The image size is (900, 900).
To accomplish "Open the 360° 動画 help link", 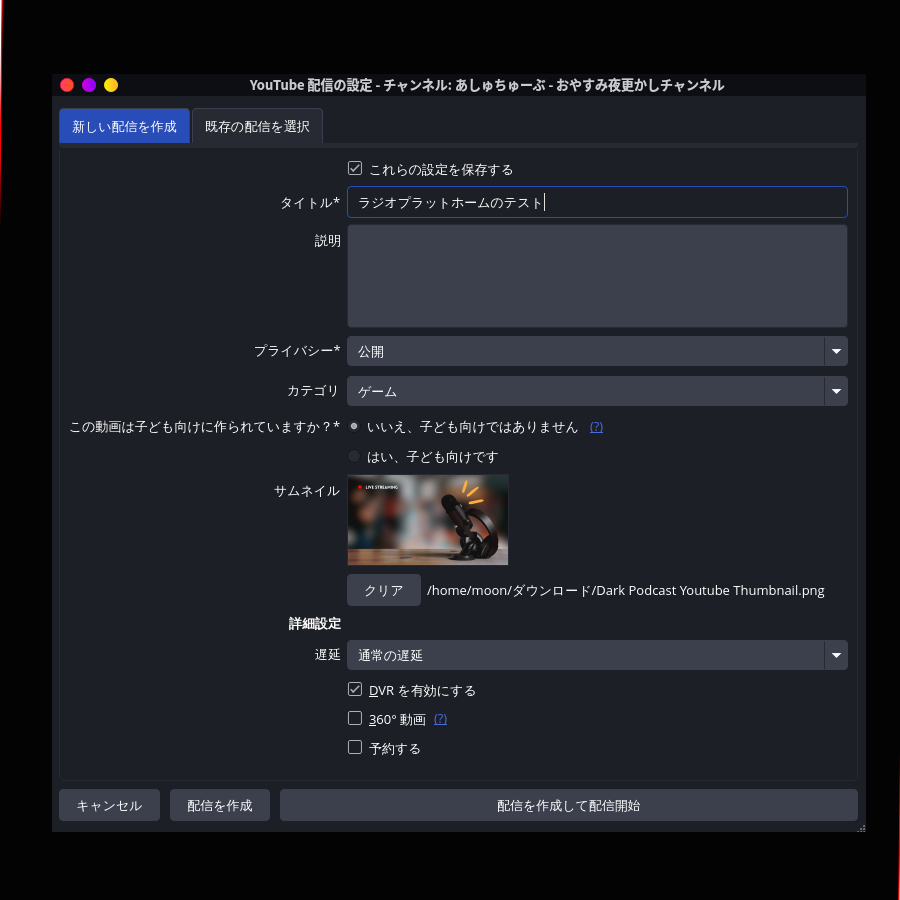I will pyautogui.click(x=440, y=719).
